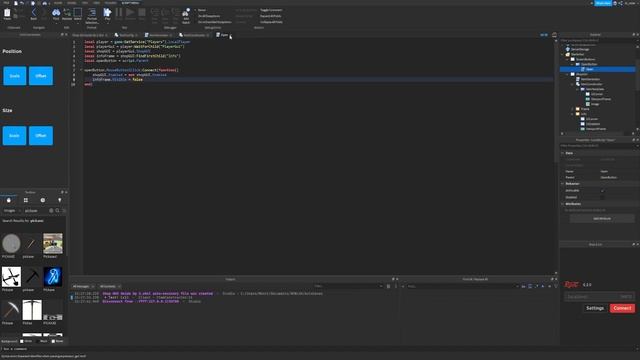Undock the Output panel

tap(393, 279)
